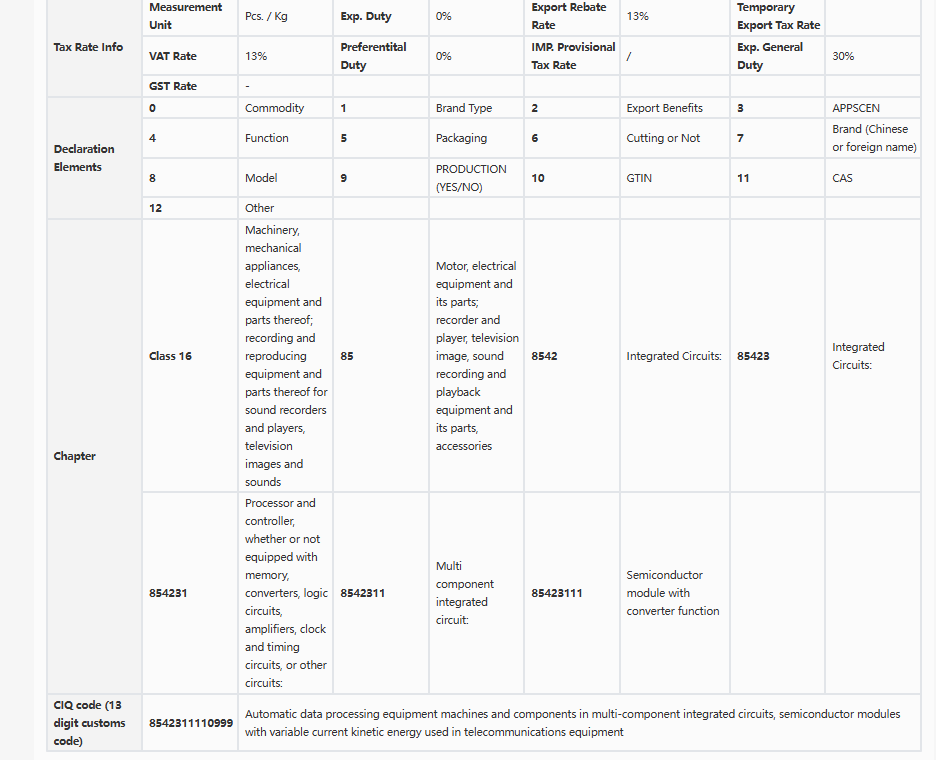Screen dimensions: 936x760
Task: Click the 8542 heading code cell
Action: (572, 356)
